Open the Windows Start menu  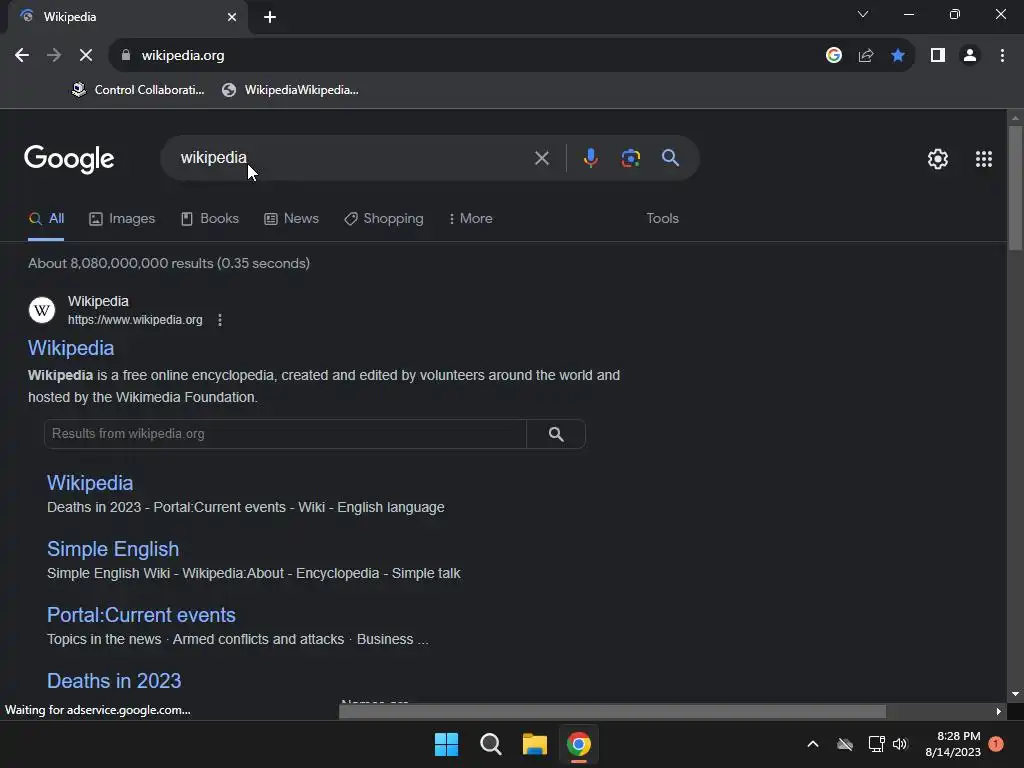[447, 744]
